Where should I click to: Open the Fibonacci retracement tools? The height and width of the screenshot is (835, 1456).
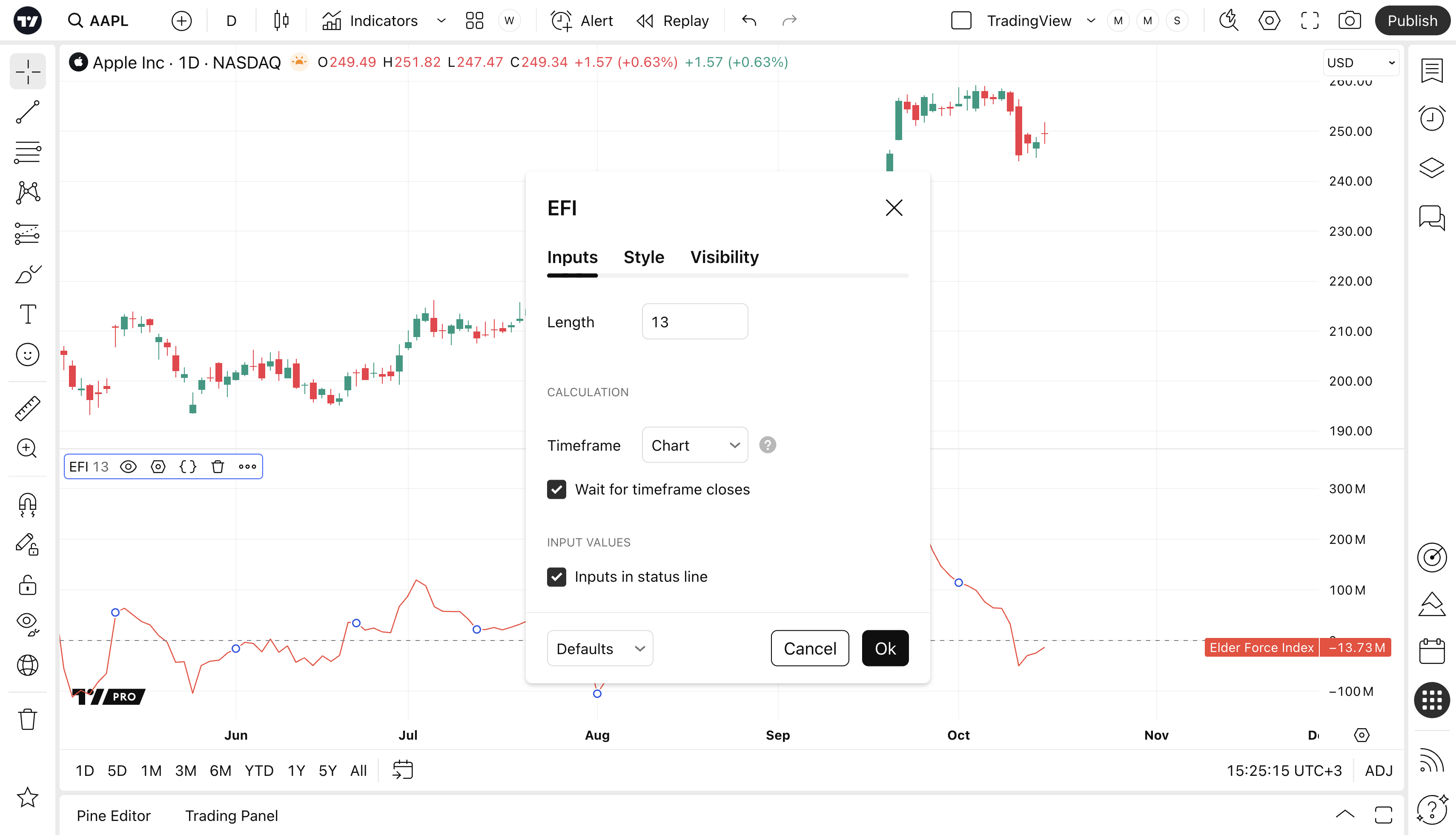(28, 152)
